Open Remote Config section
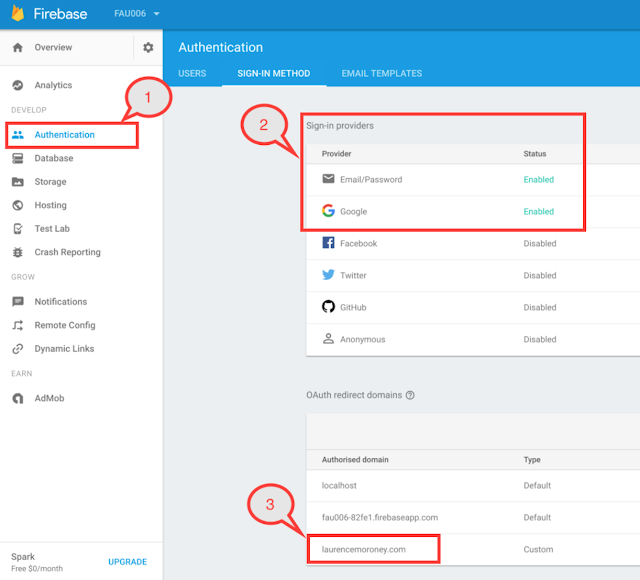The height and width of the screenshot is (580, 640). click(65, 325)
